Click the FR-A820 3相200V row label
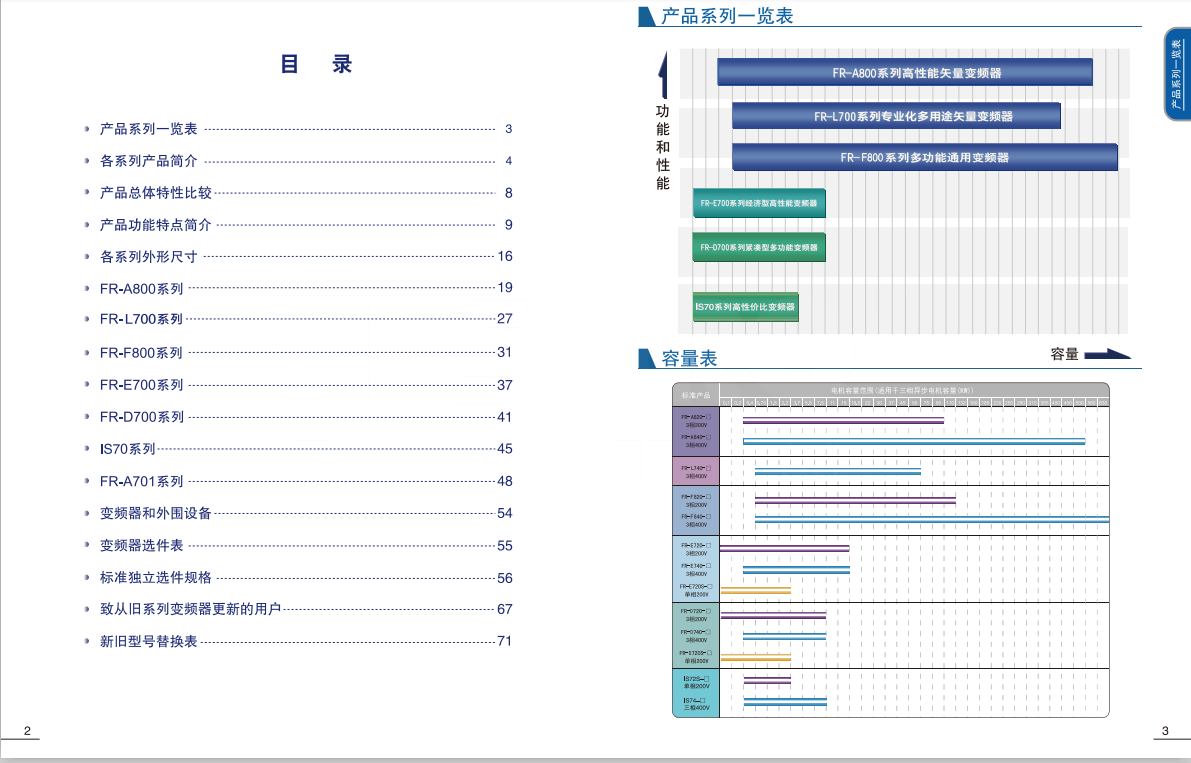 [x=696, y=421]
